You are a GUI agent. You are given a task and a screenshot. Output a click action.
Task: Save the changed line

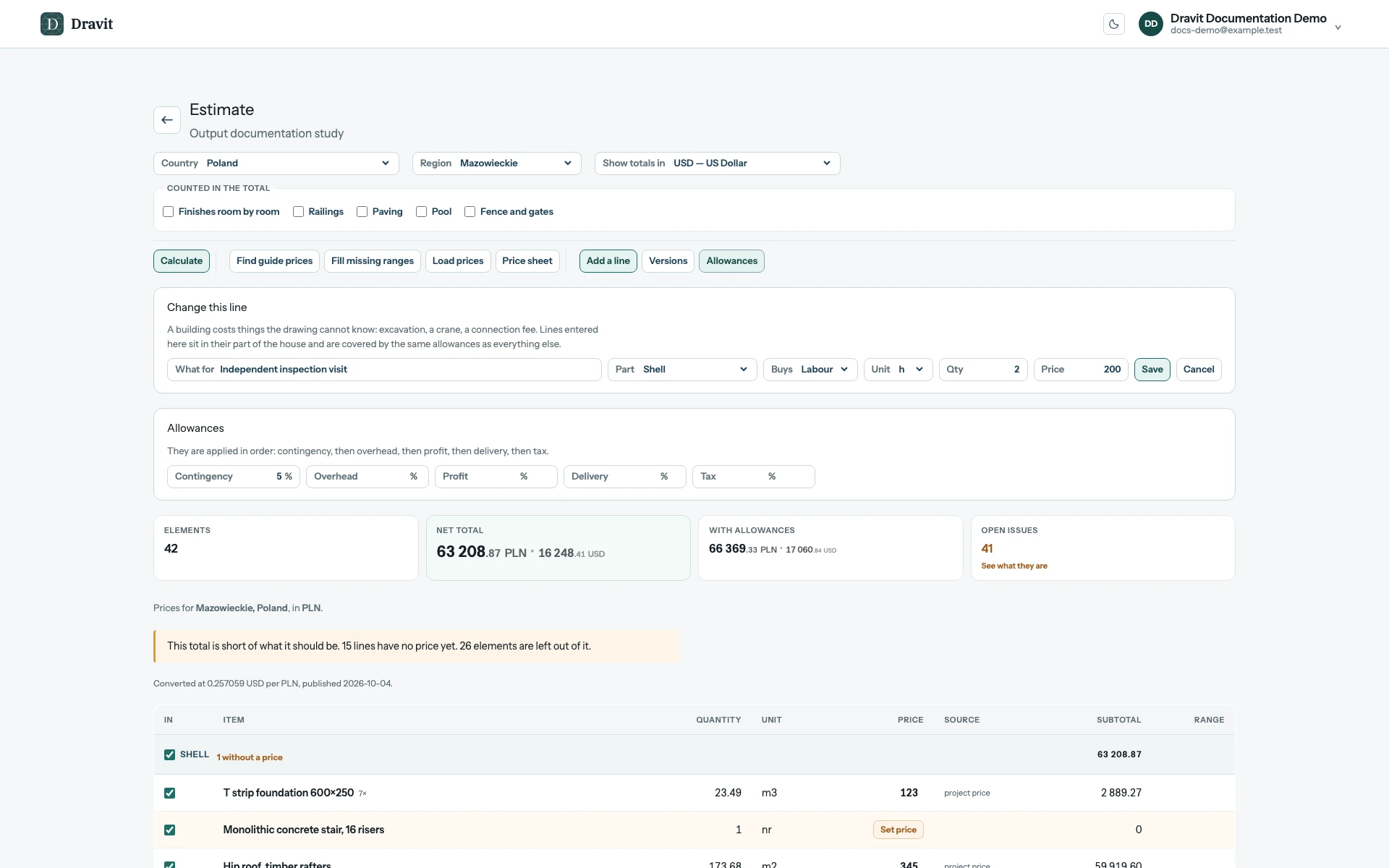(x=1152, y=370)
